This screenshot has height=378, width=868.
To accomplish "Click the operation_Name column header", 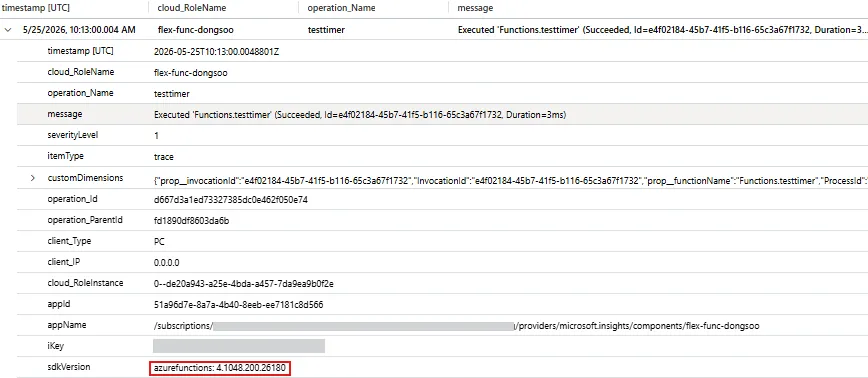I will (x=341, y=8).
